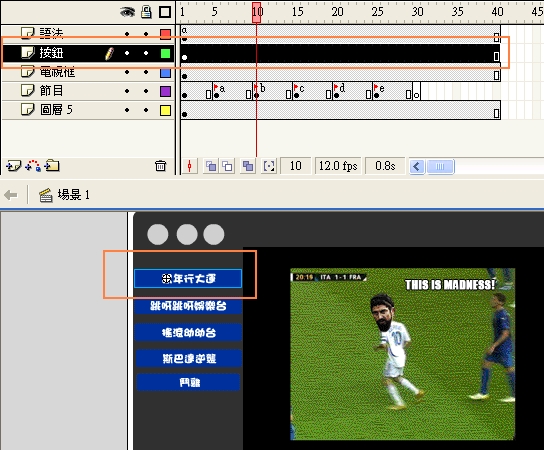Lock the 電視框 layer via its lock dot
Image resolution: width=544 pixels, height=450 pixels.
(x=146, y=72)
